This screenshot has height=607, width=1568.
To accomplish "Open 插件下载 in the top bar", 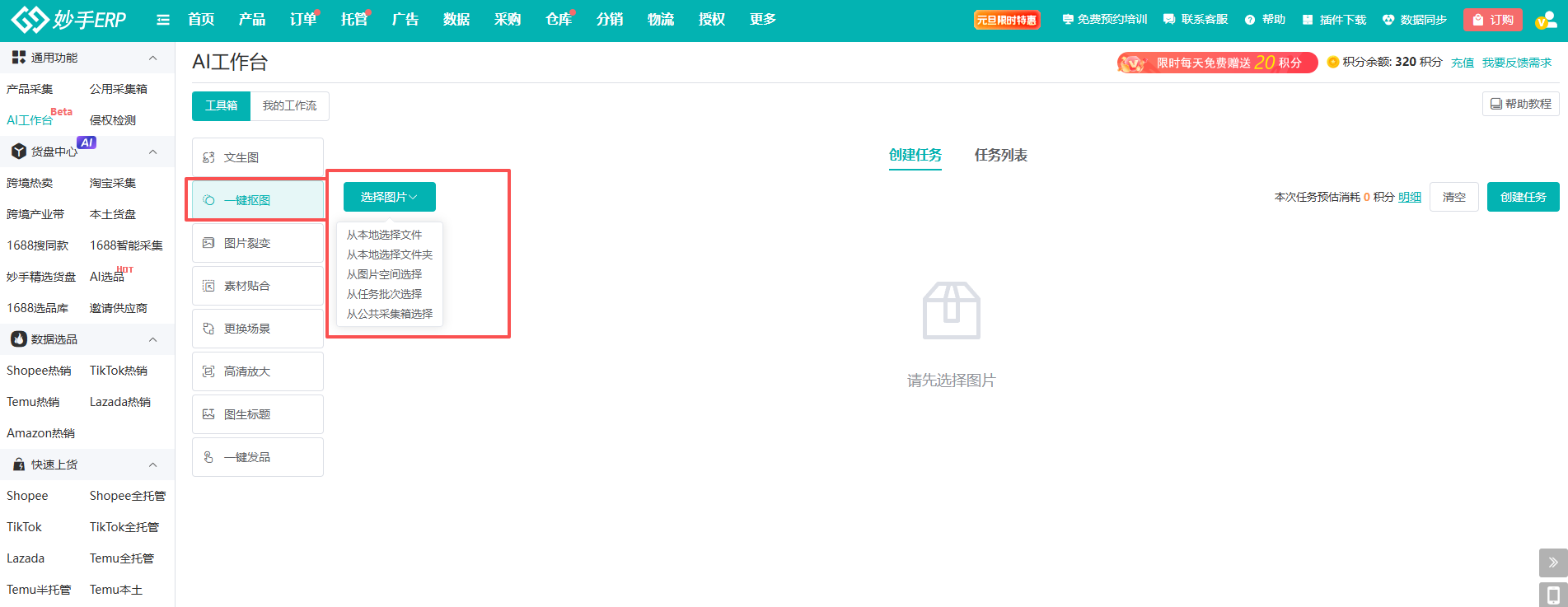I will (x=1334, y=20).
